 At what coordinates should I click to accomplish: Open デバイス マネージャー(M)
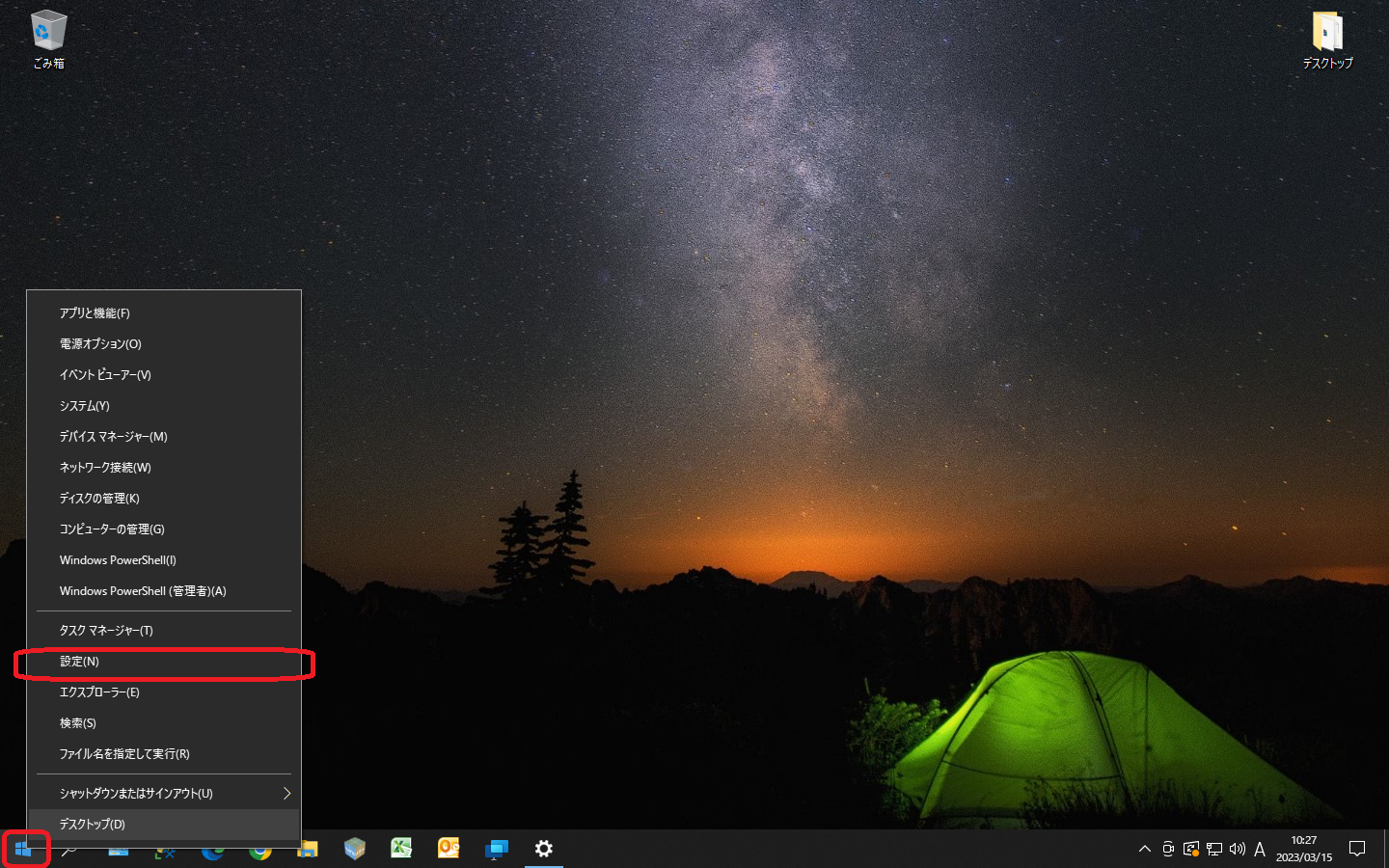164,437
